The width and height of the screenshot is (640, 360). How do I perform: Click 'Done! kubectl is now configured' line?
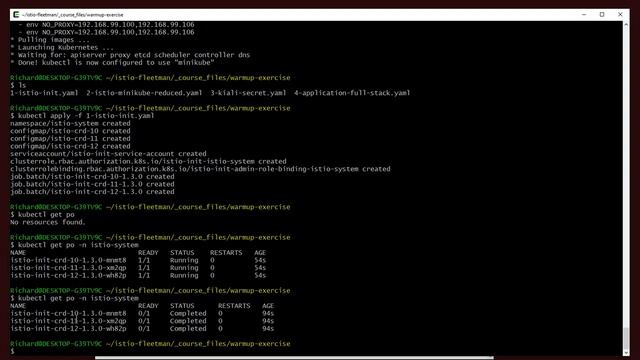(112, 62)
